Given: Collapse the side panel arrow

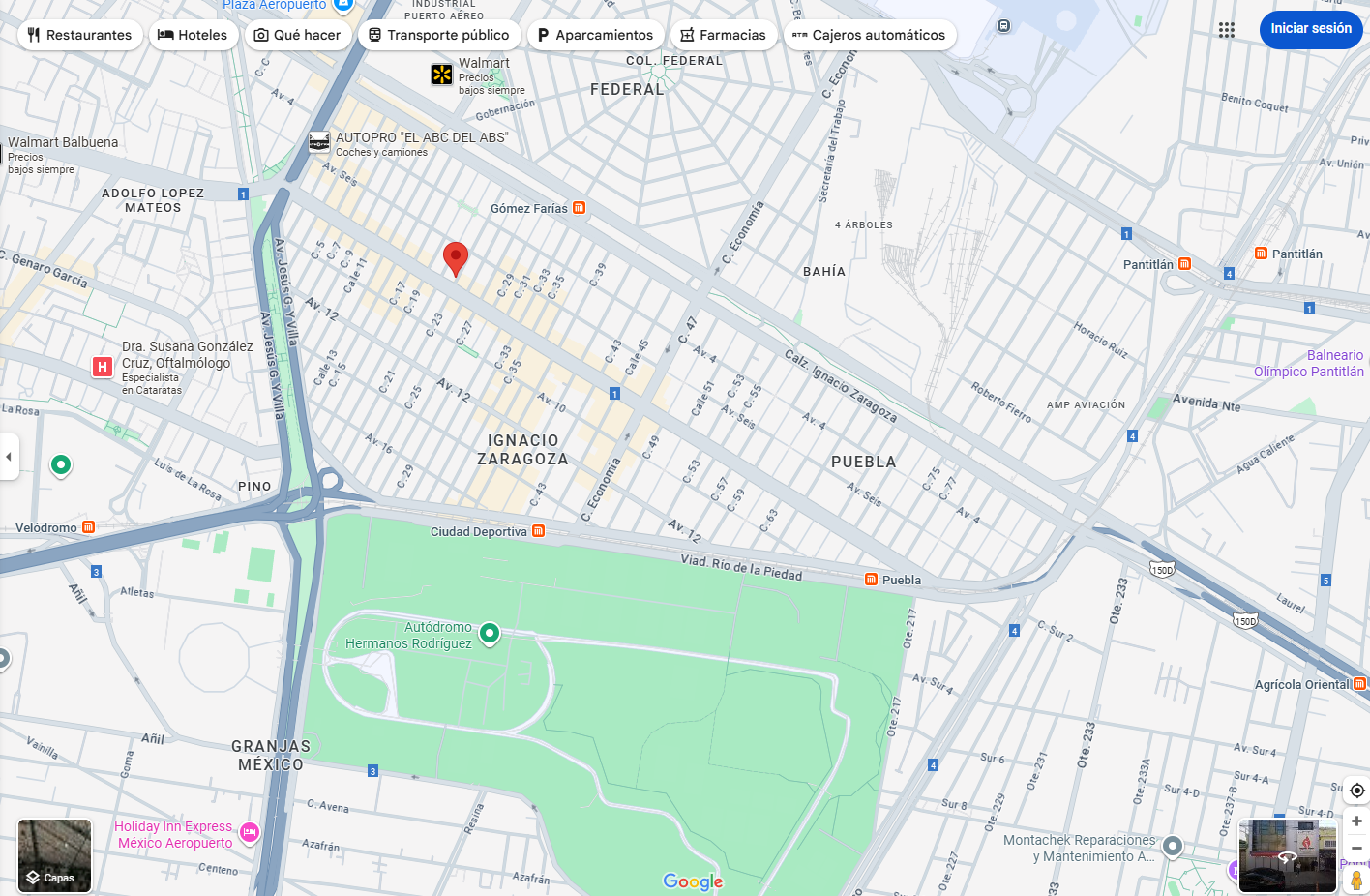Looking at the screenshot, I should coord(9,457).
